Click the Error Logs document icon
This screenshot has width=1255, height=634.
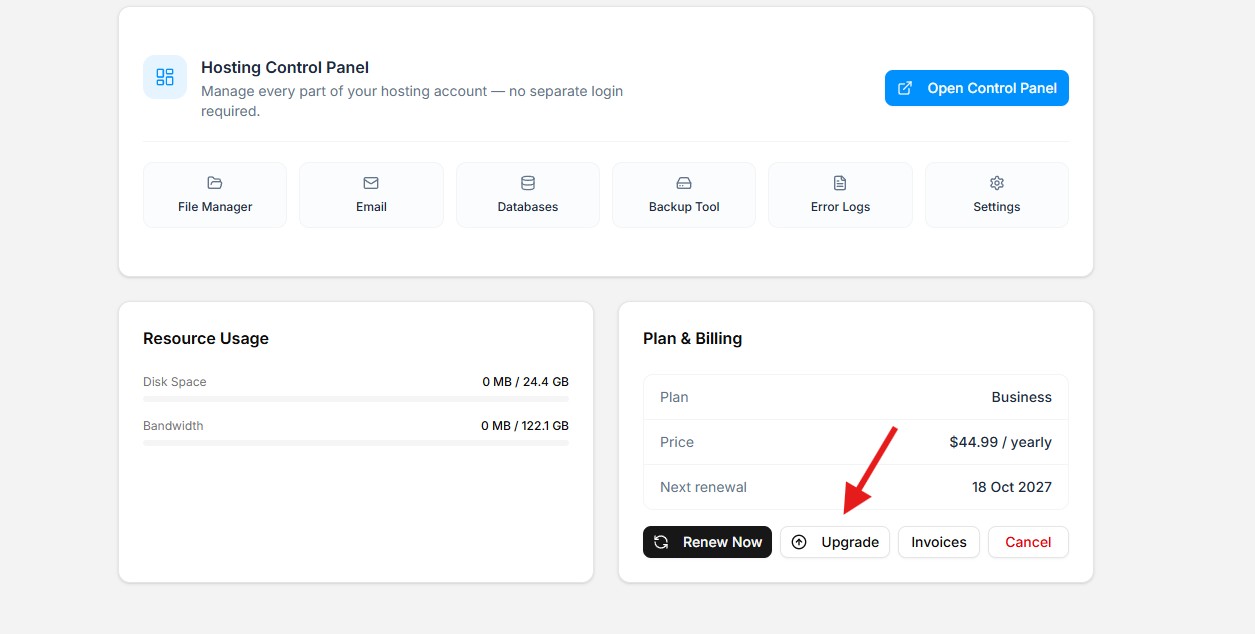(840, 183)
